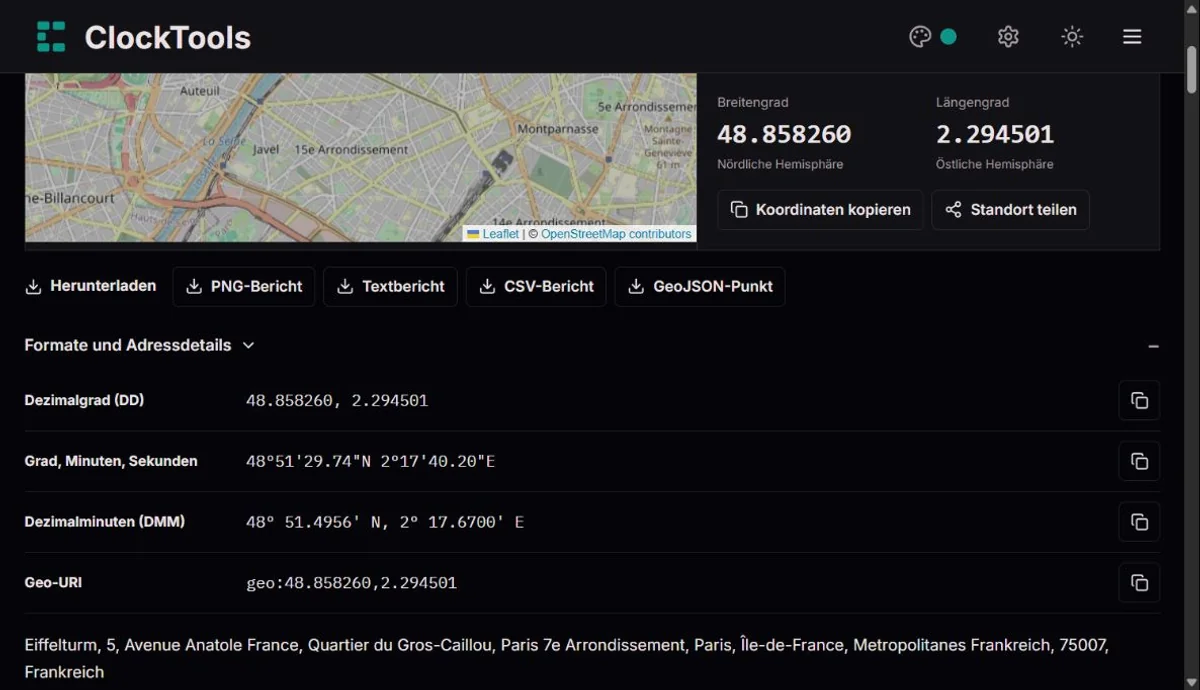The image size is (1200, 690).
Task: Click Koordinaten kopieren button
Action: coord(820,210)
